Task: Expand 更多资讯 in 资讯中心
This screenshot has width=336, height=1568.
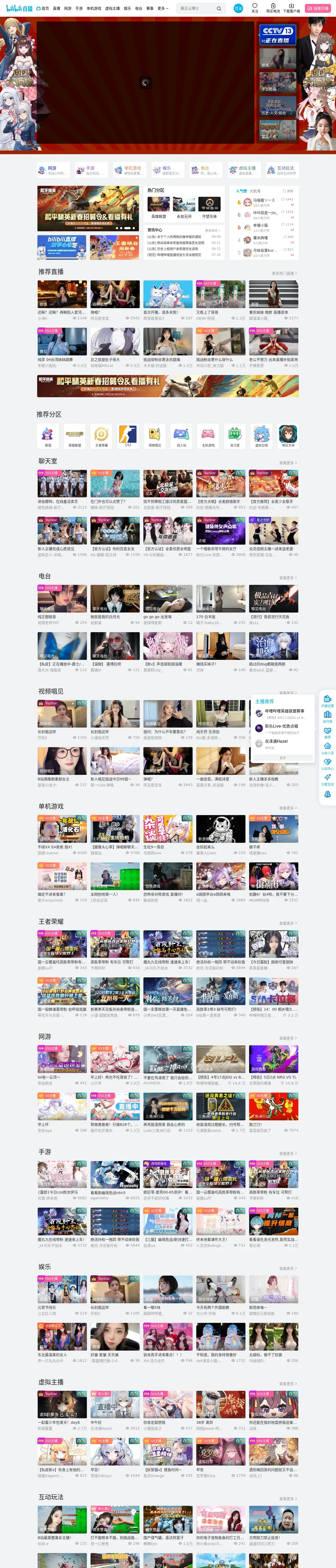Action: [213, 231]
